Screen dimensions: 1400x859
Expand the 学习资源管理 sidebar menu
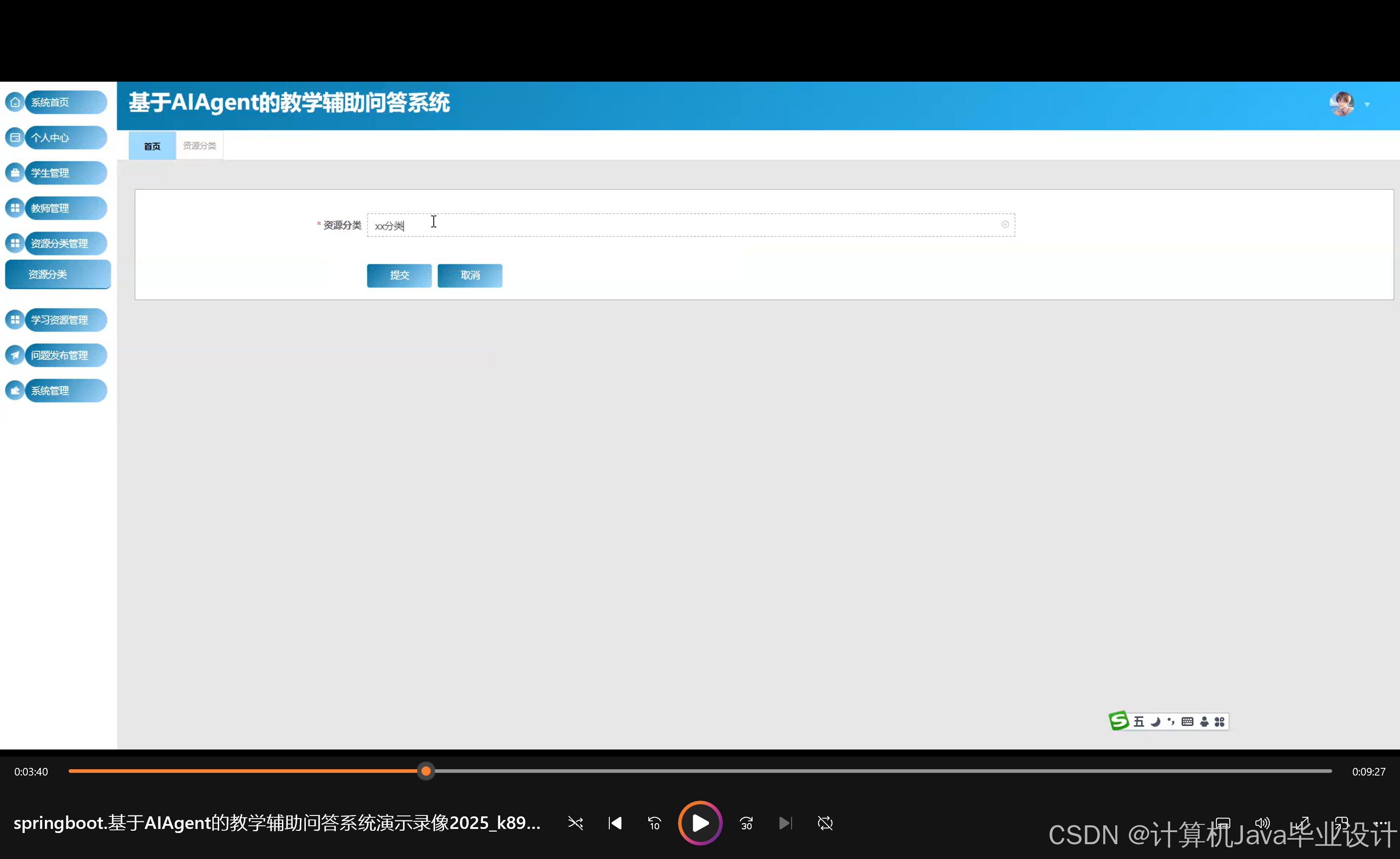(x=56, y=320)
